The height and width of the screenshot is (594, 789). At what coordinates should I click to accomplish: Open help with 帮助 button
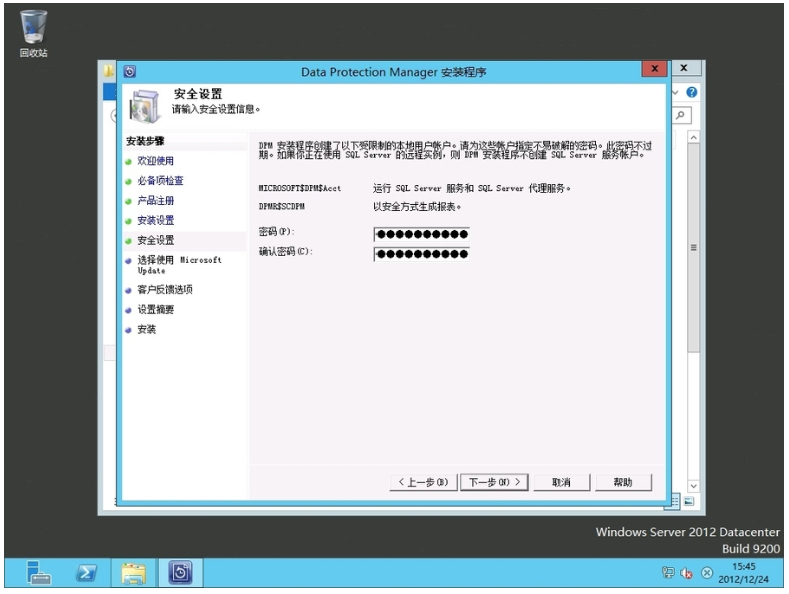(623, 482)
